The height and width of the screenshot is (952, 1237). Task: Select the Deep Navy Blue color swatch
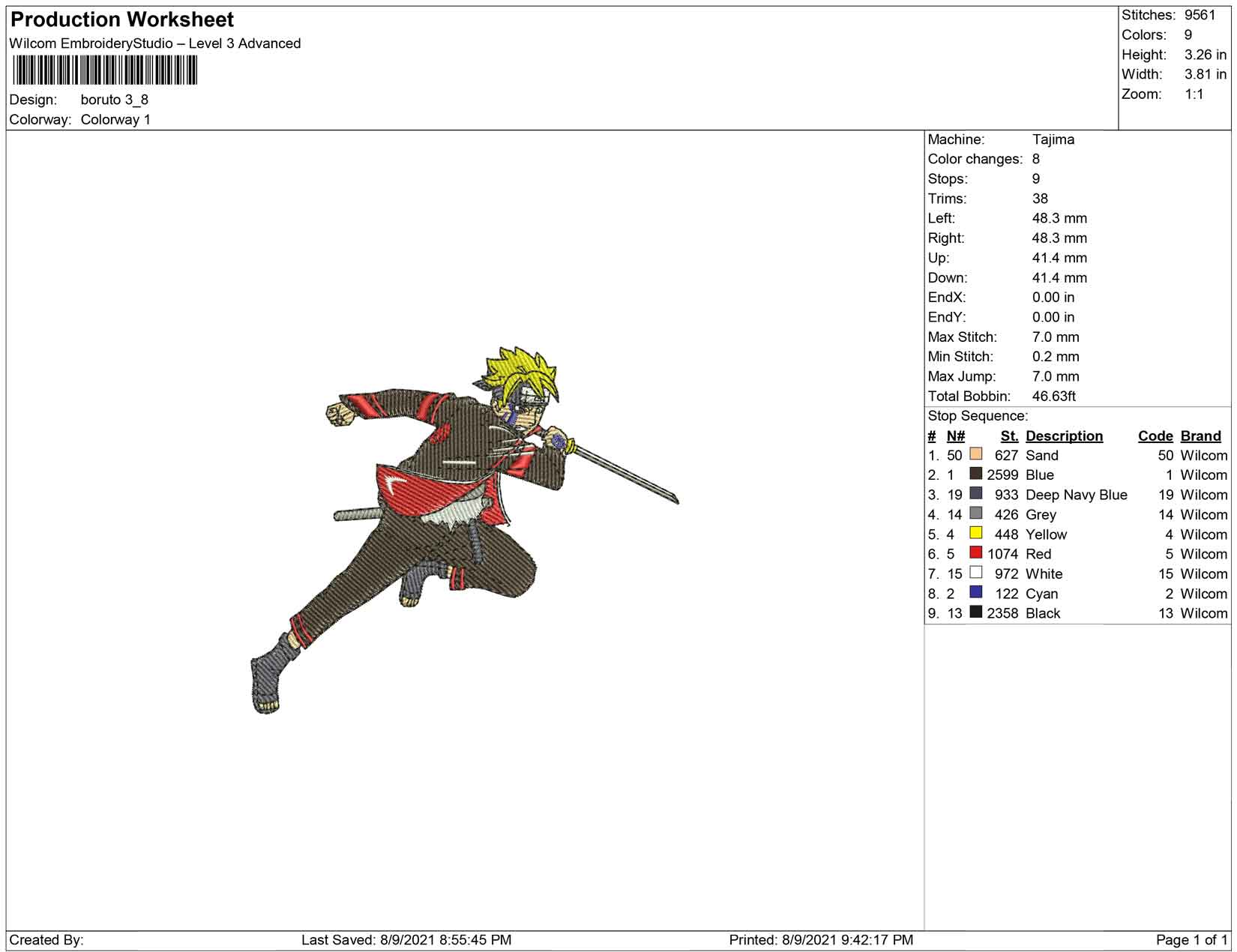click(x=975, y=494)
